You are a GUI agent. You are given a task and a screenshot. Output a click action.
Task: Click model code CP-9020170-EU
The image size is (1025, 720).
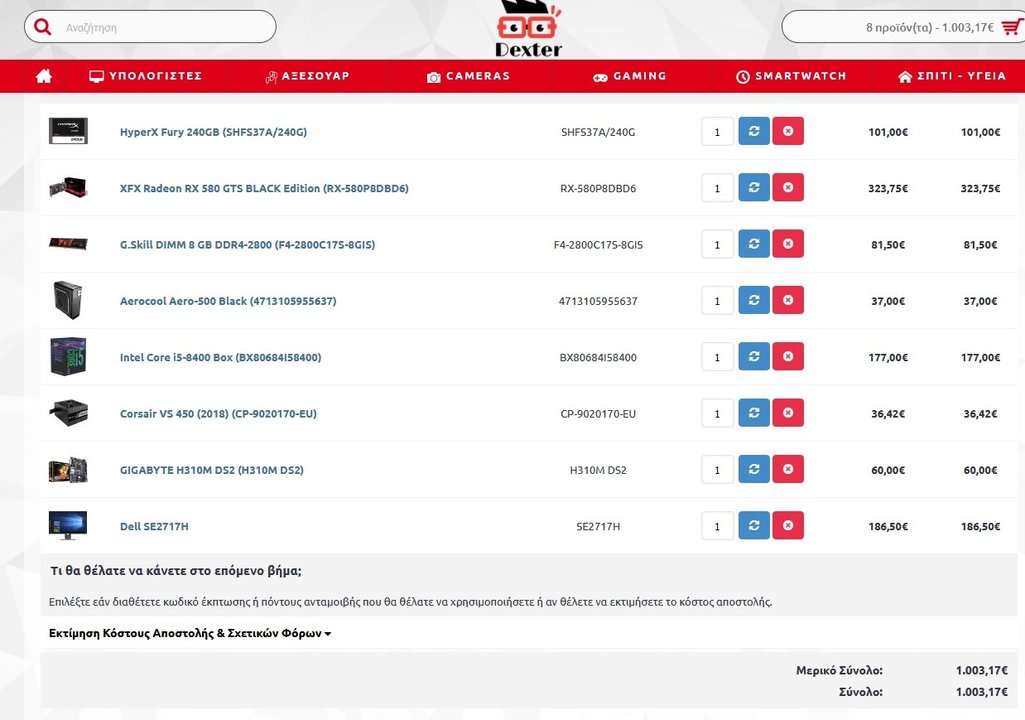(598, 413)
